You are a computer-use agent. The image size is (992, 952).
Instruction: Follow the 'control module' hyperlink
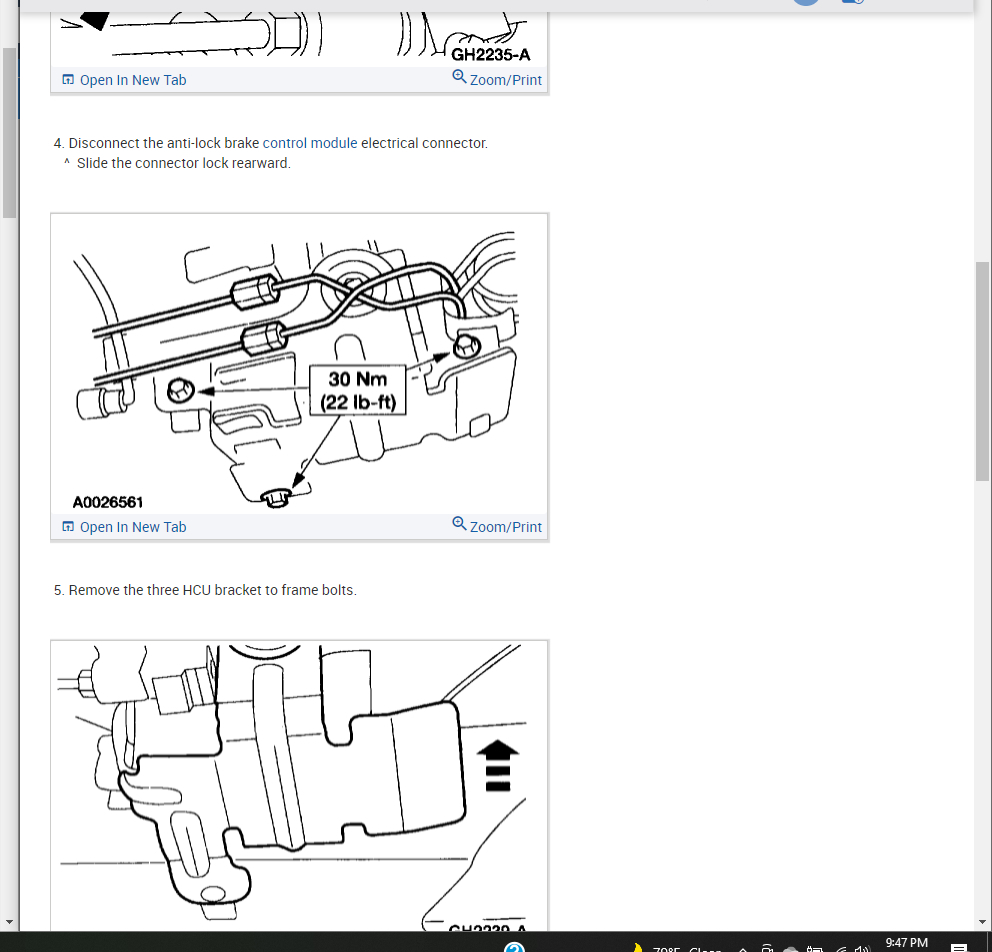click(310, 143)
